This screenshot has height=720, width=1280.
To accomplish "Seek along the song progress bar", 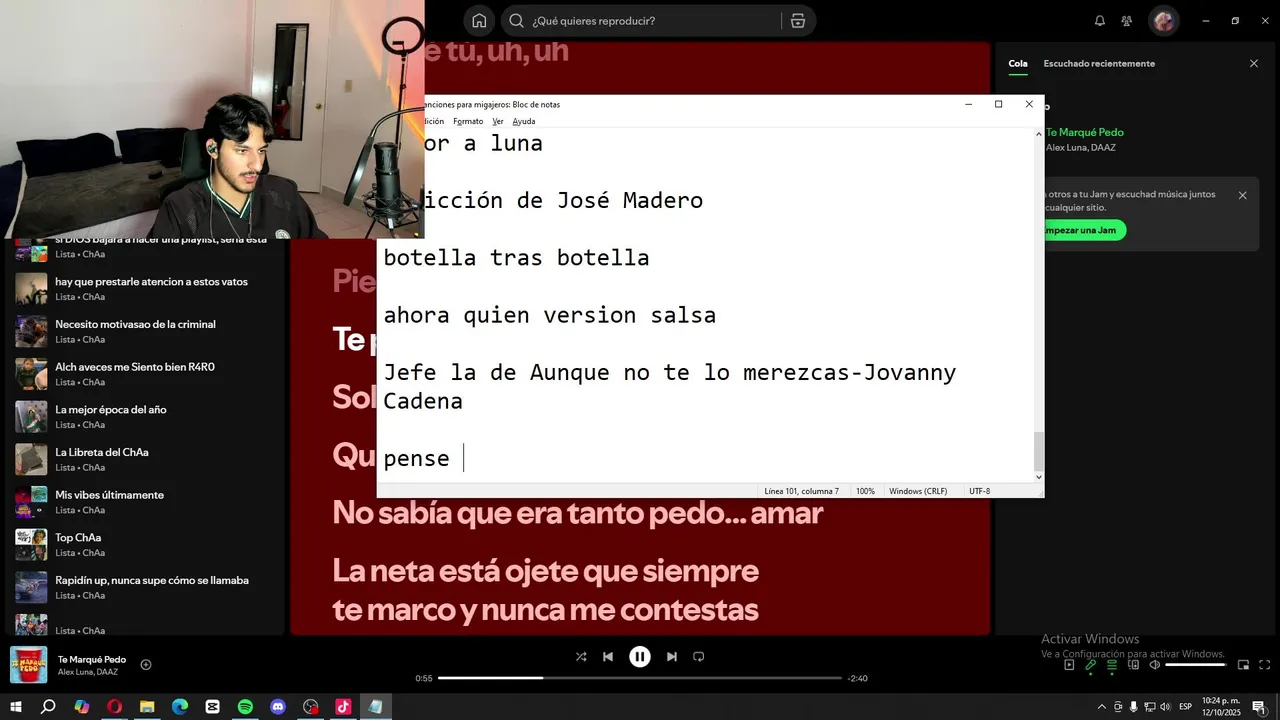I will tap(640, 678).
